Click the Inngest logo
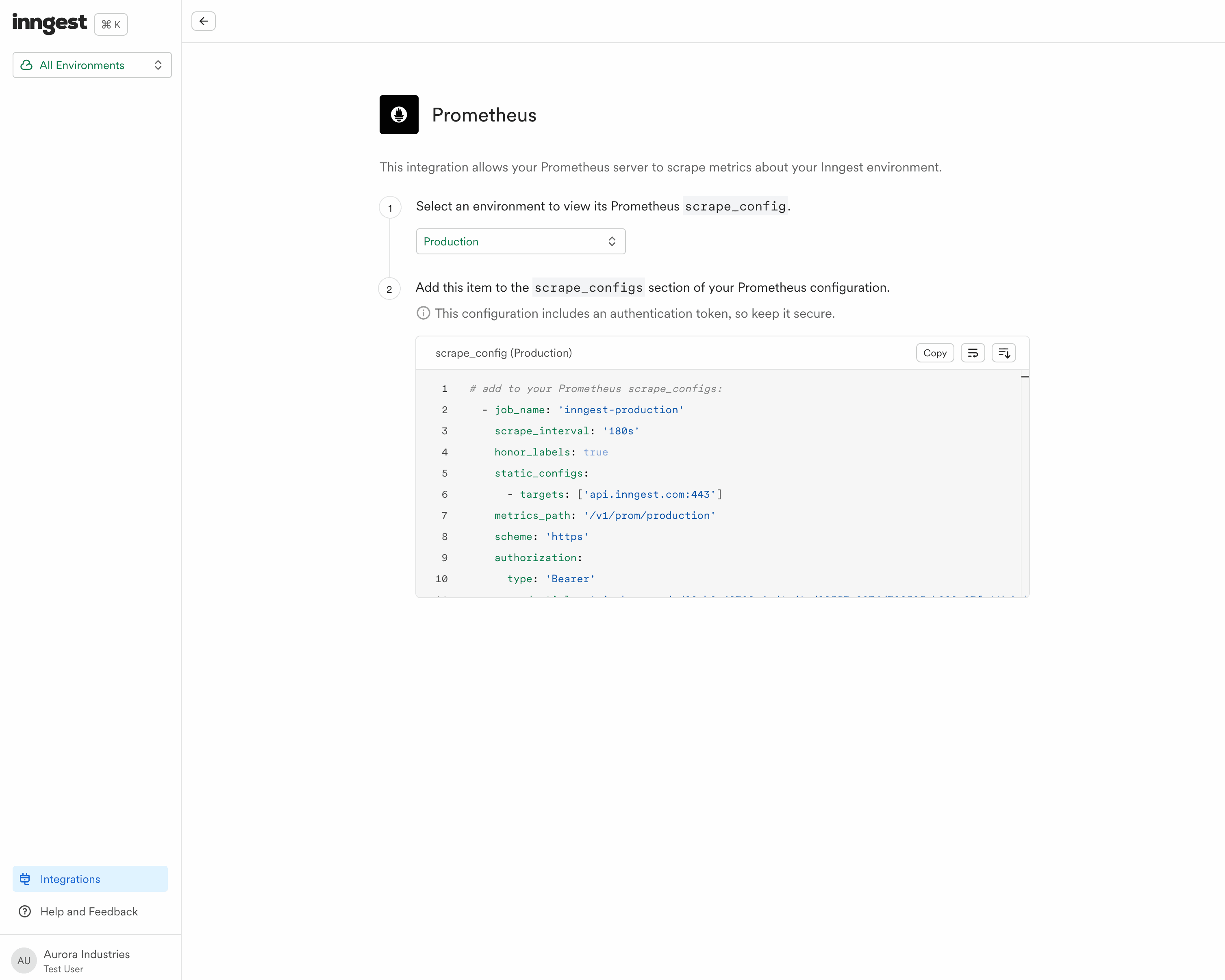 (x=49, y=23)
